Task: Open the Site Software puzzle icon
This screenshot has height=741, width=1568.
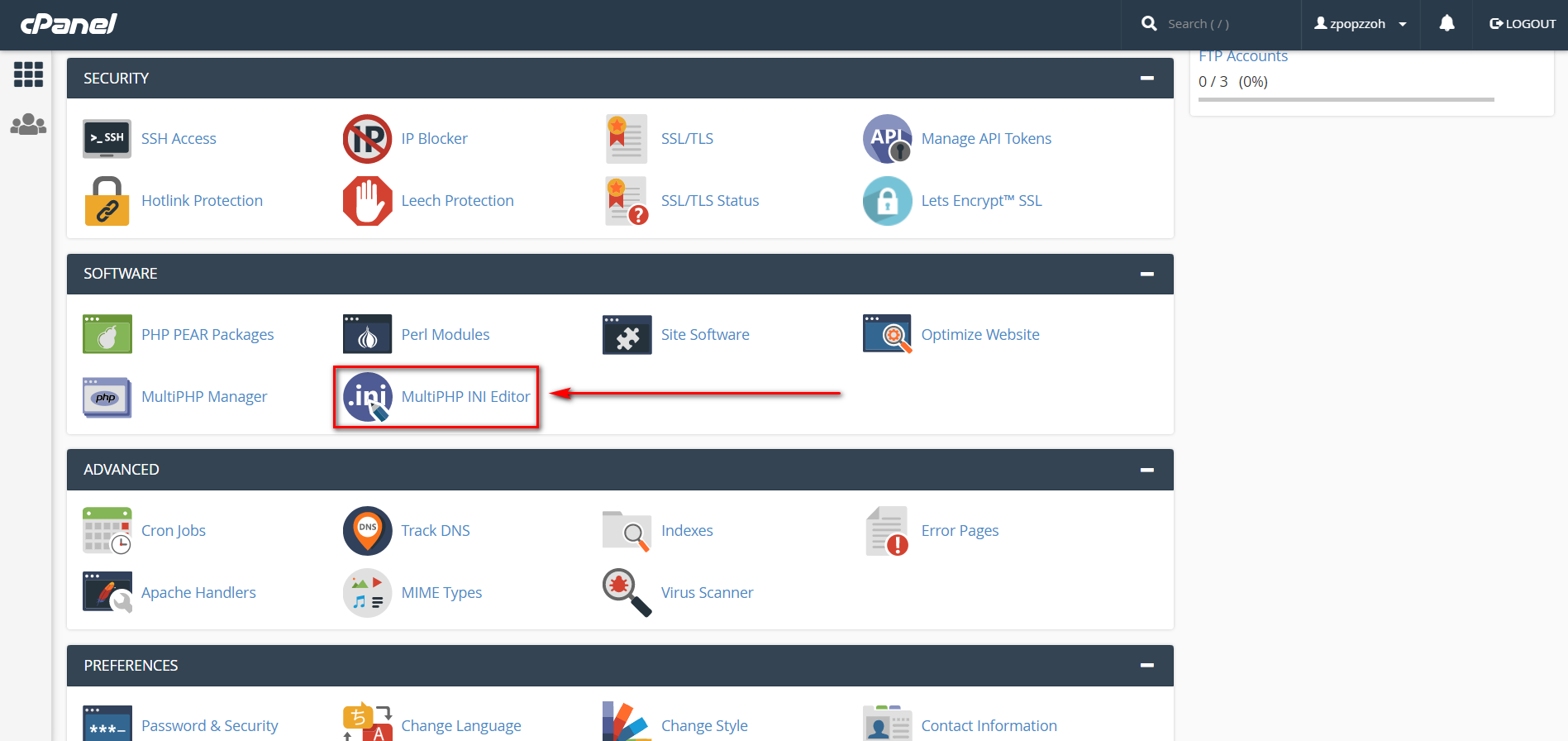Action: coord(627,334)
